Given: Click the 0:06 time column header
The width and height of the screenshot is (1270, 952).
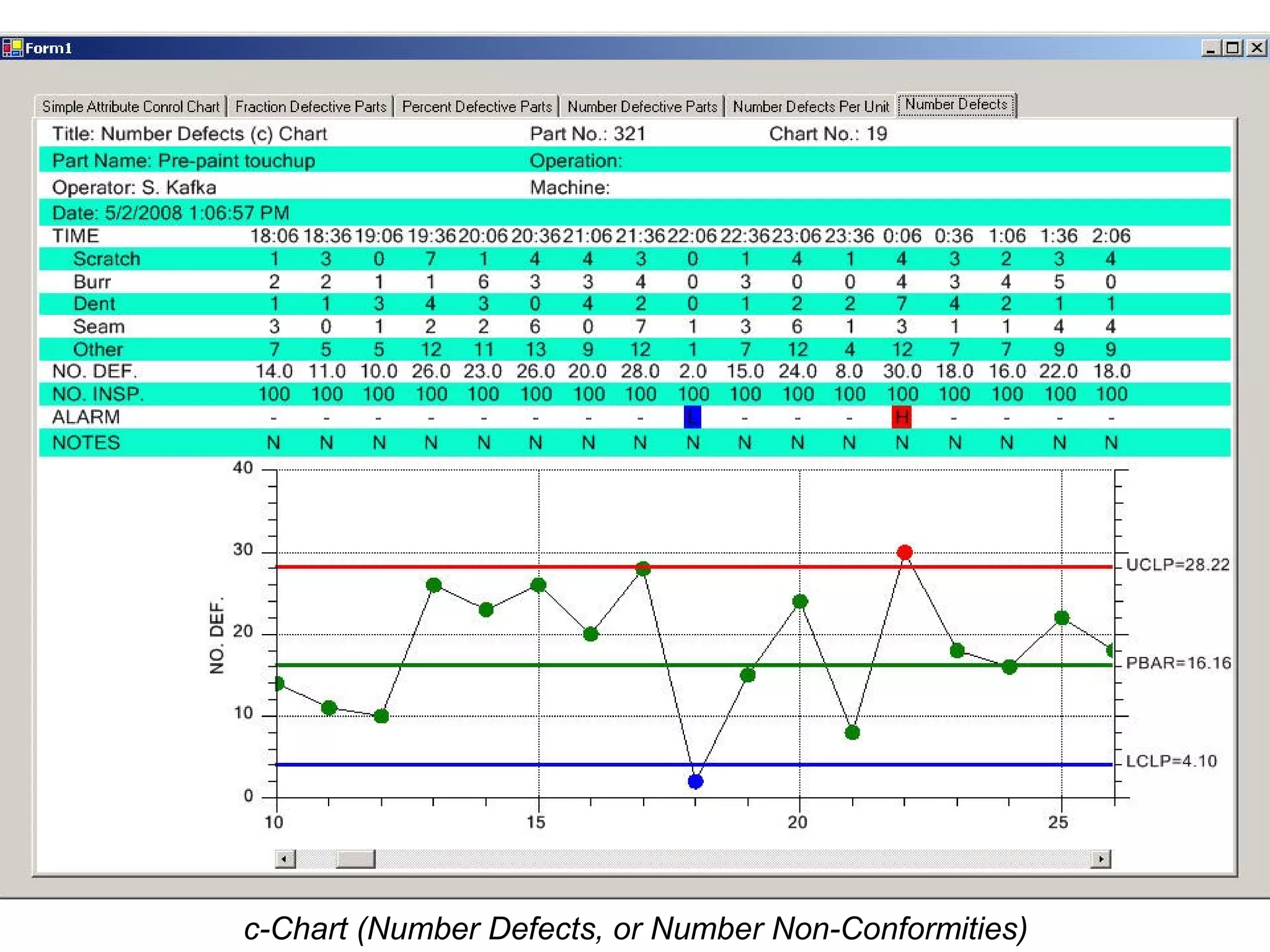Looking at the screenshot, I should click(x=902, y=236).
